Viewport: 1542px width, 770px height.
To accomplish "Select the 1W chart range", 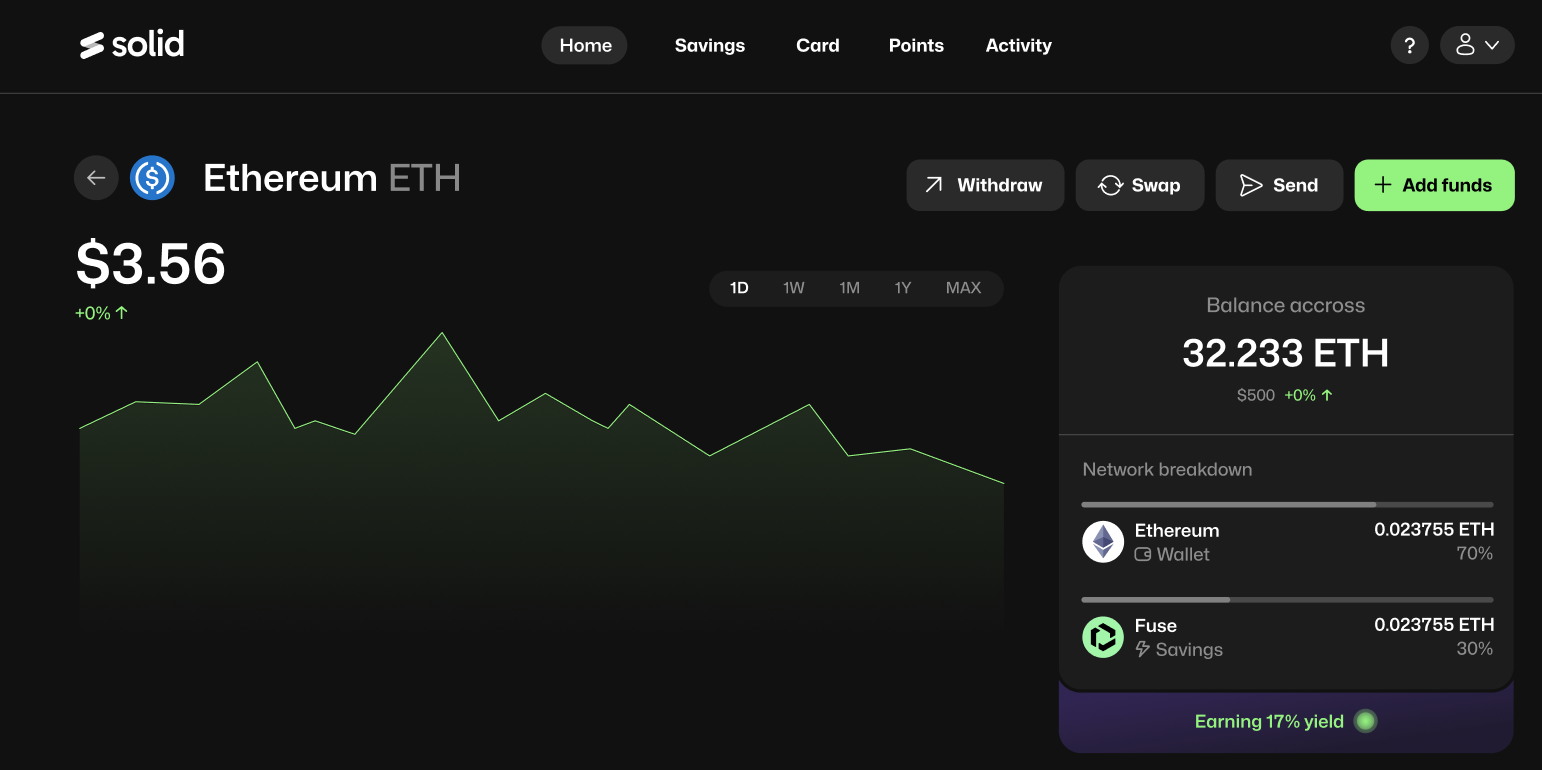I will (794, 288).
